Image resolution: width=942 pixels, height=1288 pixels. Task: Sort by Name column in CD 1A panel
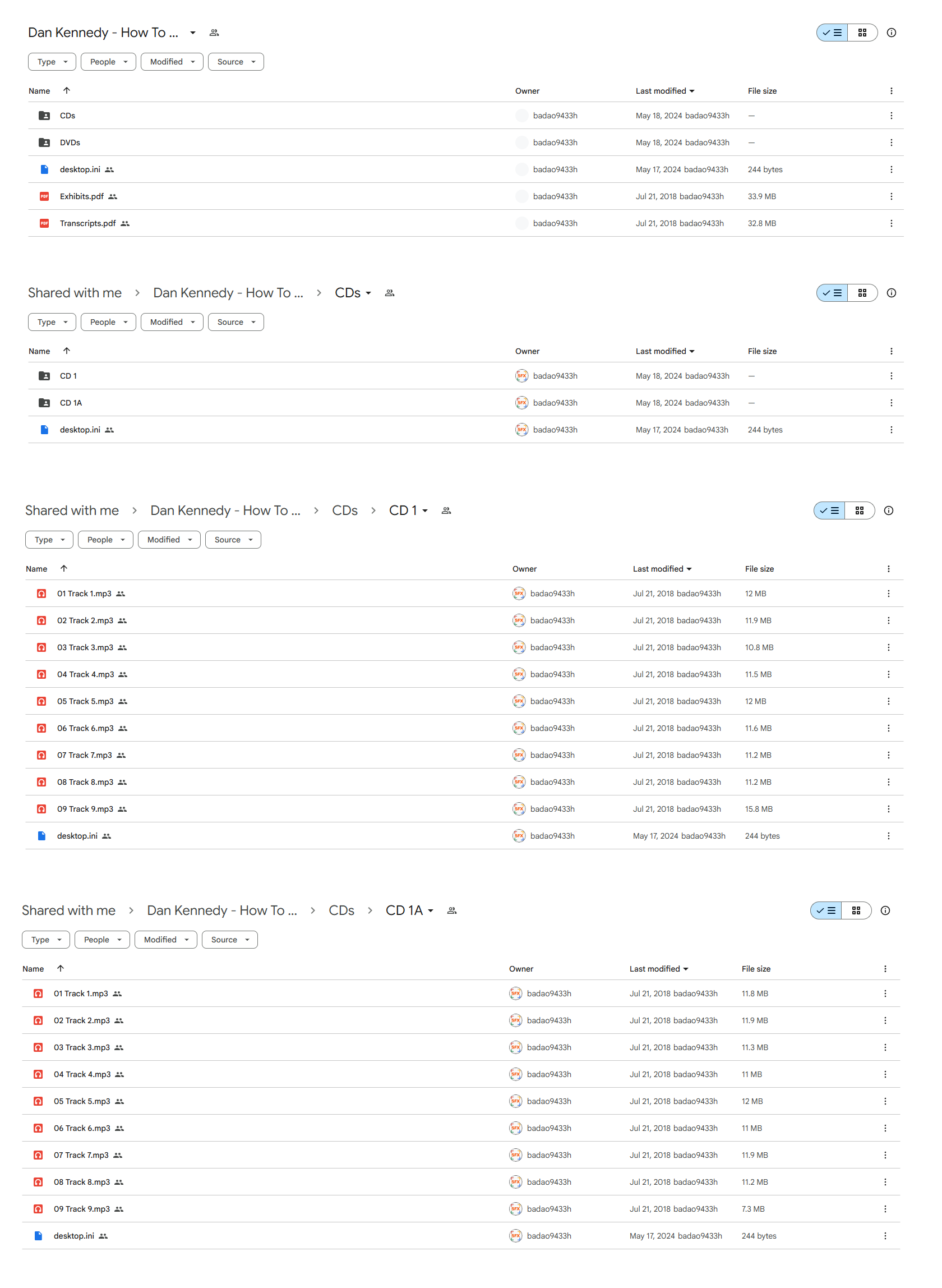[33, 969]
